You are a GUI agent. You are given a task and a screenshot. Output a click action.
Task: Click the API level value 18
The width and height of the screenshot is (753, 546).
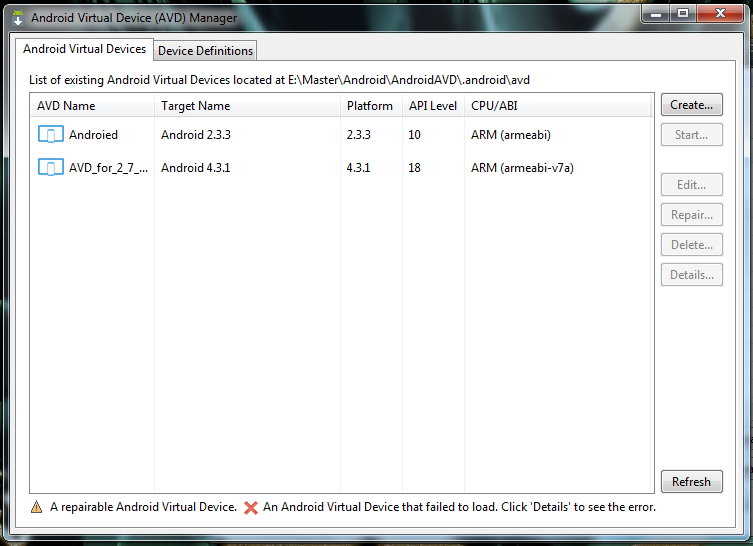click(x=414, y=168)
